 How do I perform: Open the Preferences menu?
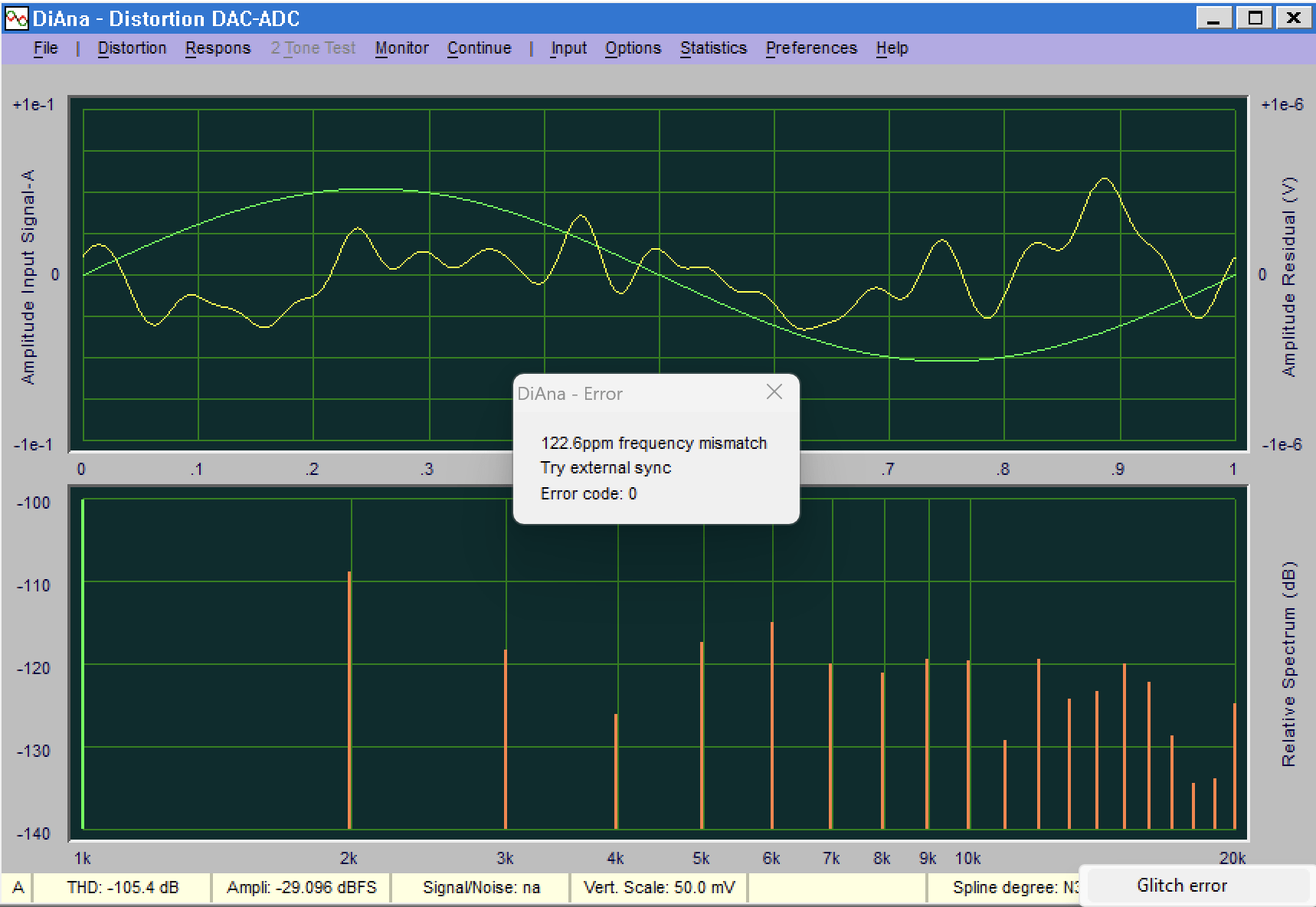pos(811,48)
